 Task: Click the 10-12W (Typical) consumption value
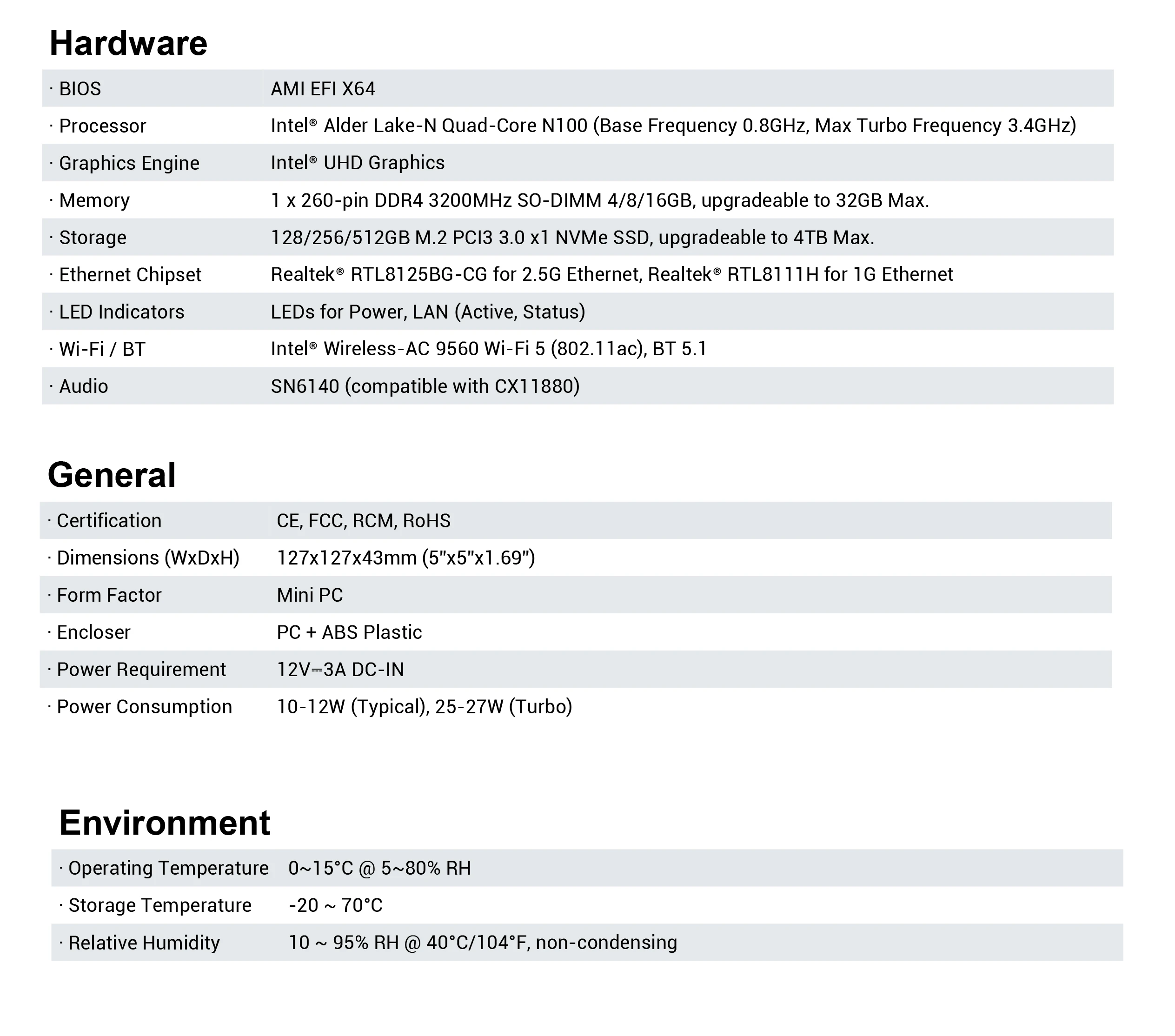click(x=425, y=707)
